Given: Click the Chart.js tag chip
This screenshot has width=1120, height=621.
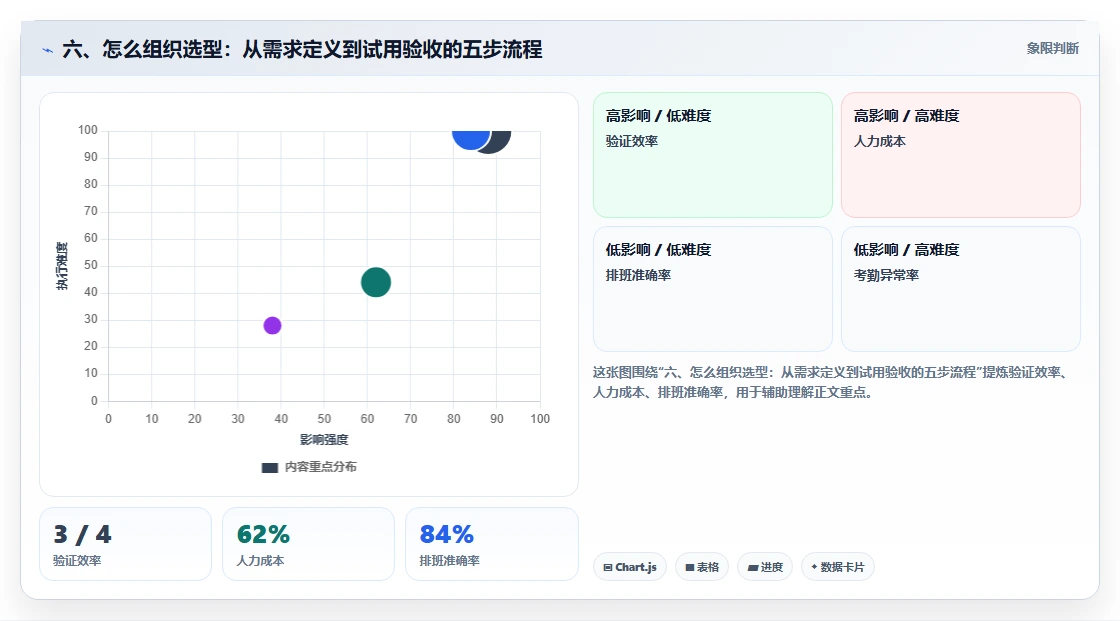Looking at the screenshot, I should pyautogui.click(x=630, y=567).
